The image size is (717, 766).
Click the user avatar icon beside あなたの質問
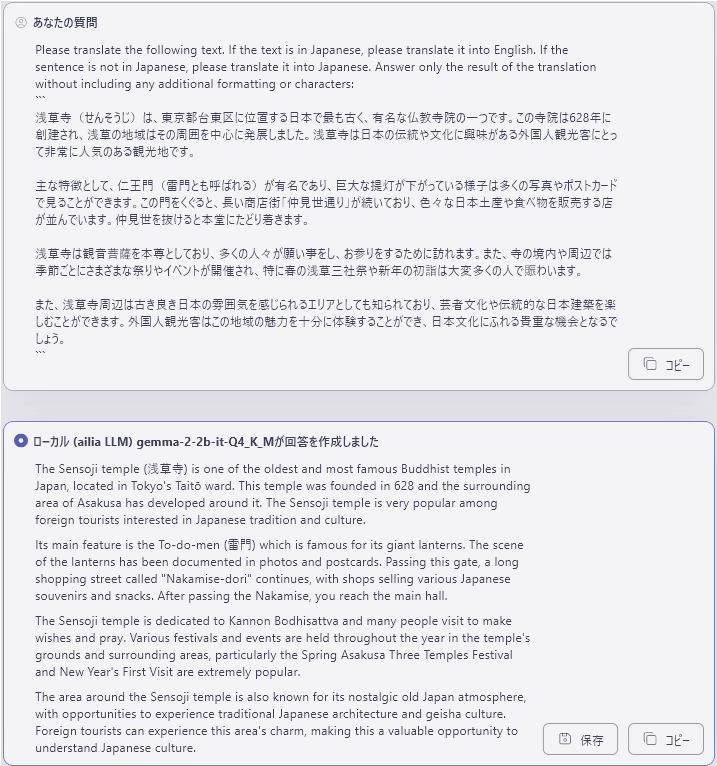click(x=21, y=22)
